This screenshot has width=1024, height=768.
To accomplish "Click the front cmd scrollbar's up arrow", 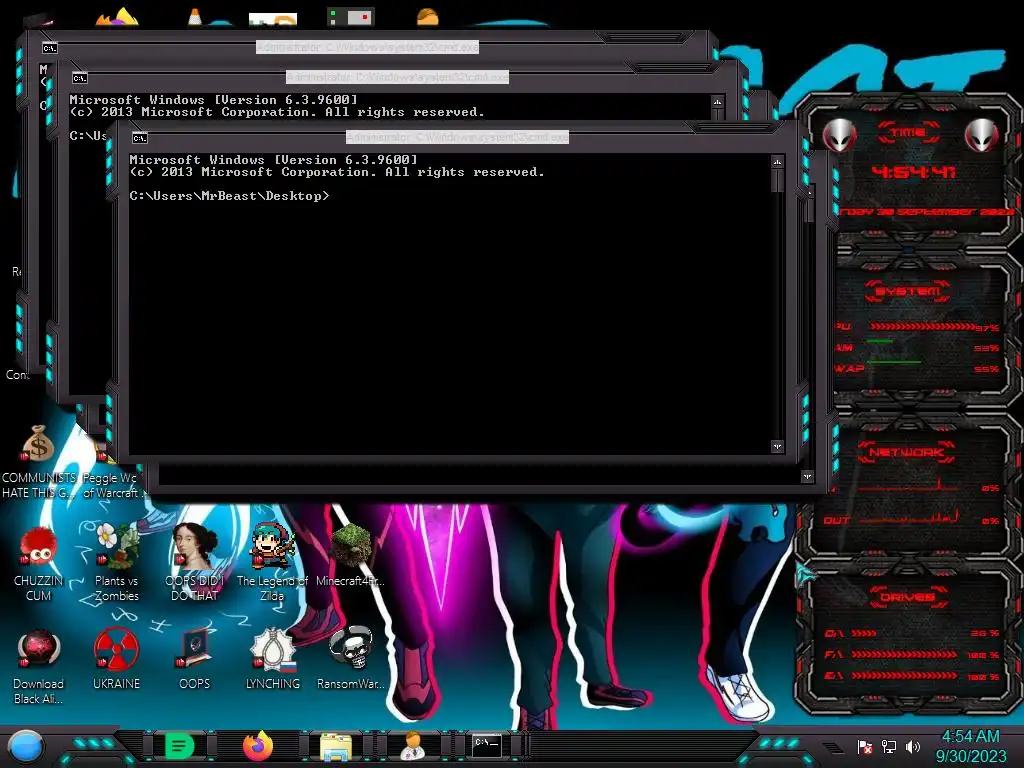I will (x=777, y=162).
